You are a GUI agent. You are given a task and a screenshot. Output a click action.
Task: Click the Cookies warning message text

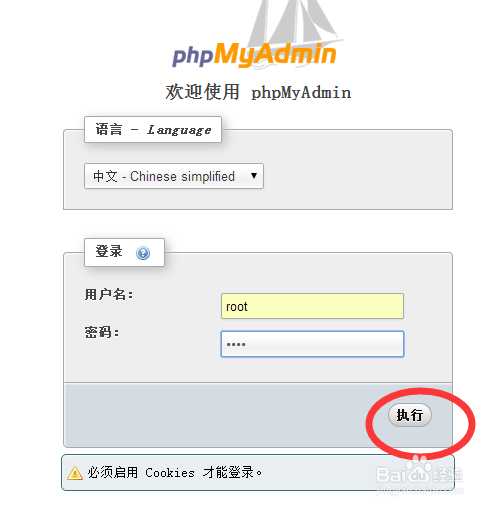point(175,472)
